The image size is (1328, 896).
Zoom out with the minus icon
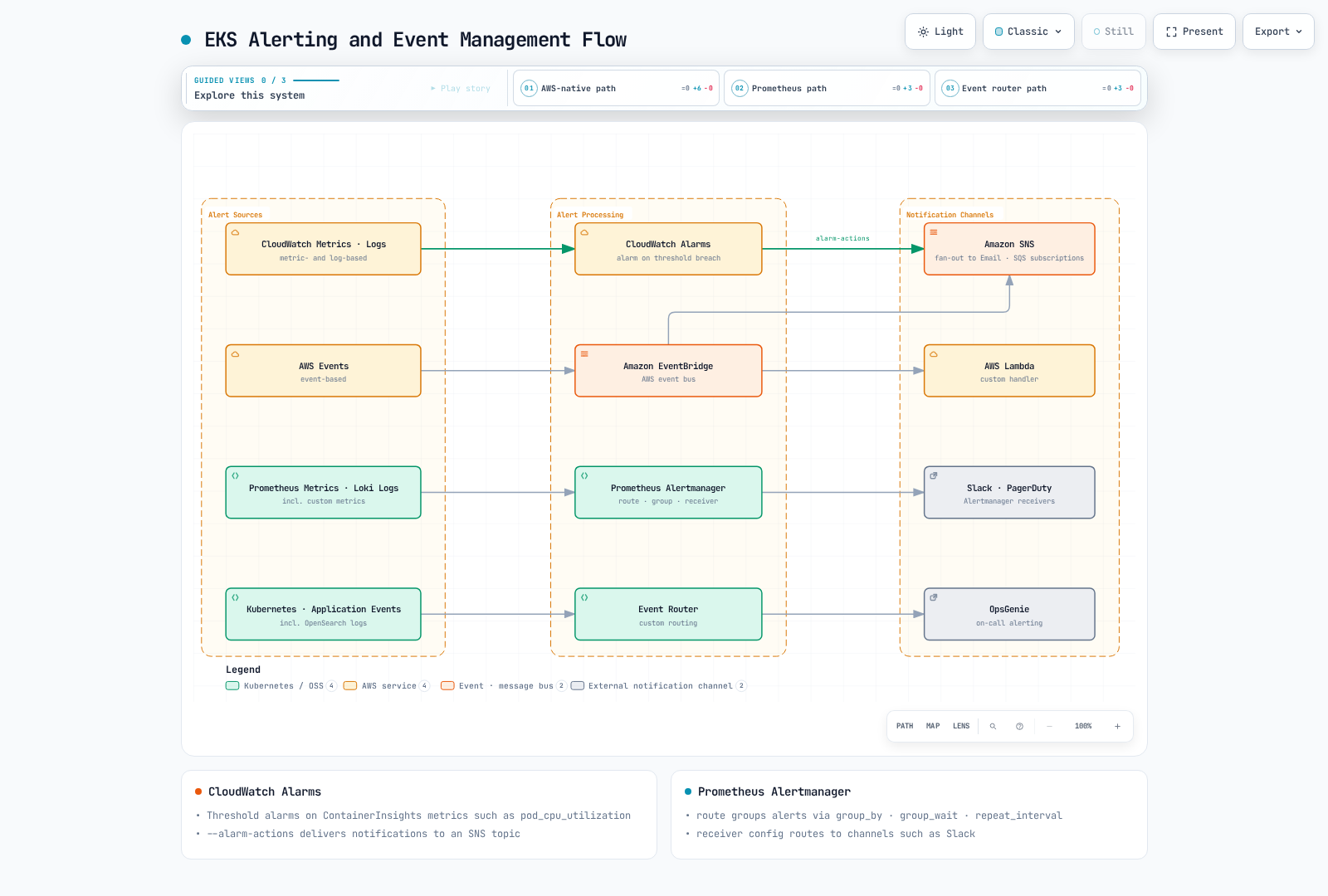[x=1049, y=726]
